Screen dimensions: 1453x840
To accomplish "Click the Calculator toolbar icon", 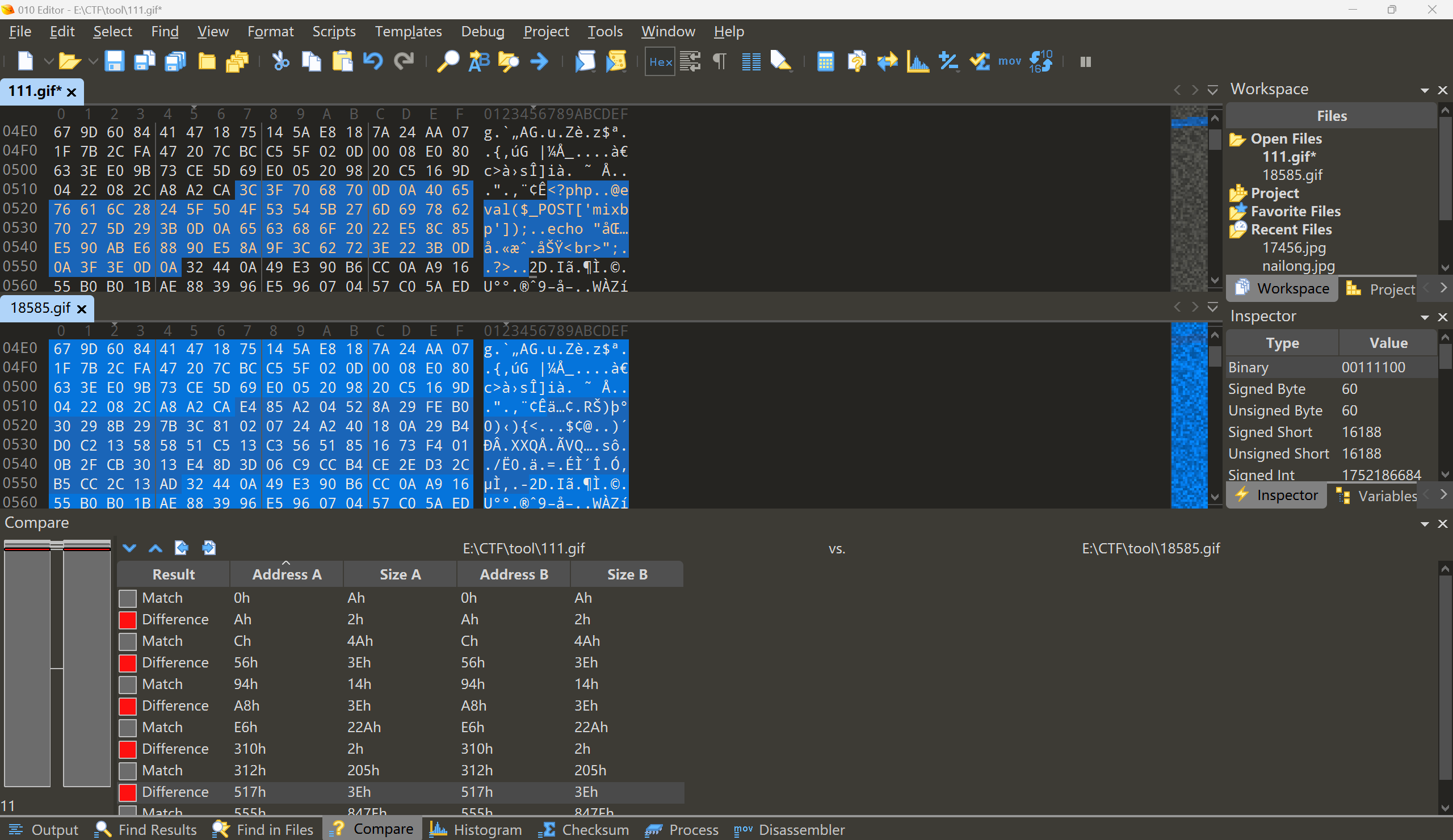I will pos(825,61).
